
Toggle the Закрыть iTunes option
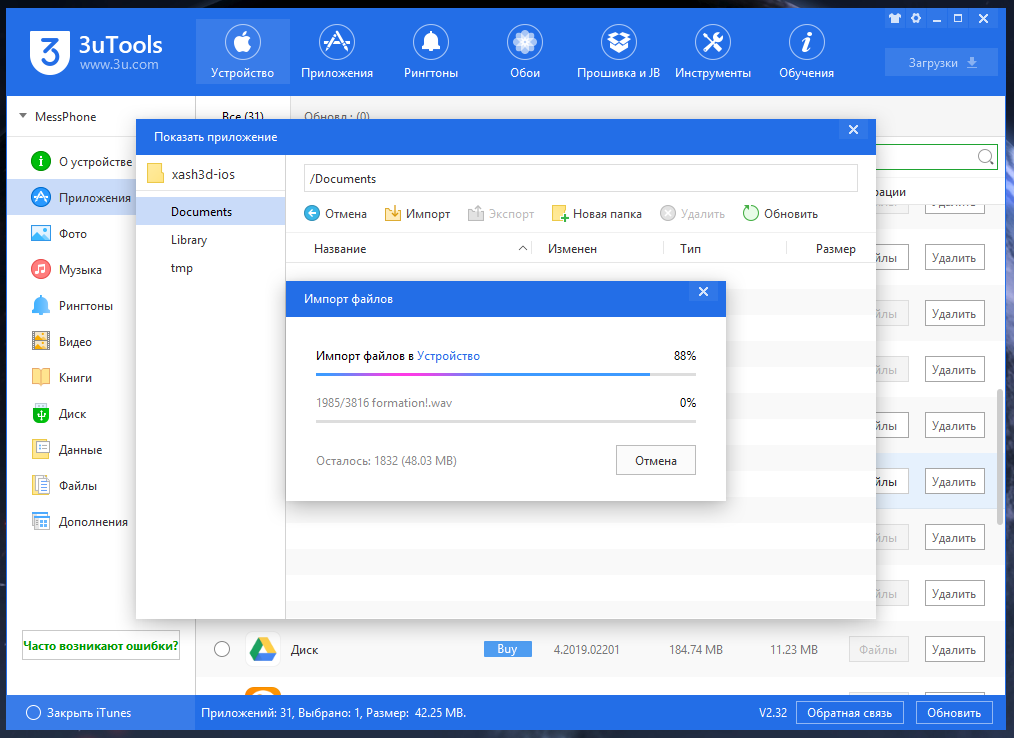(x=34, y=713)
